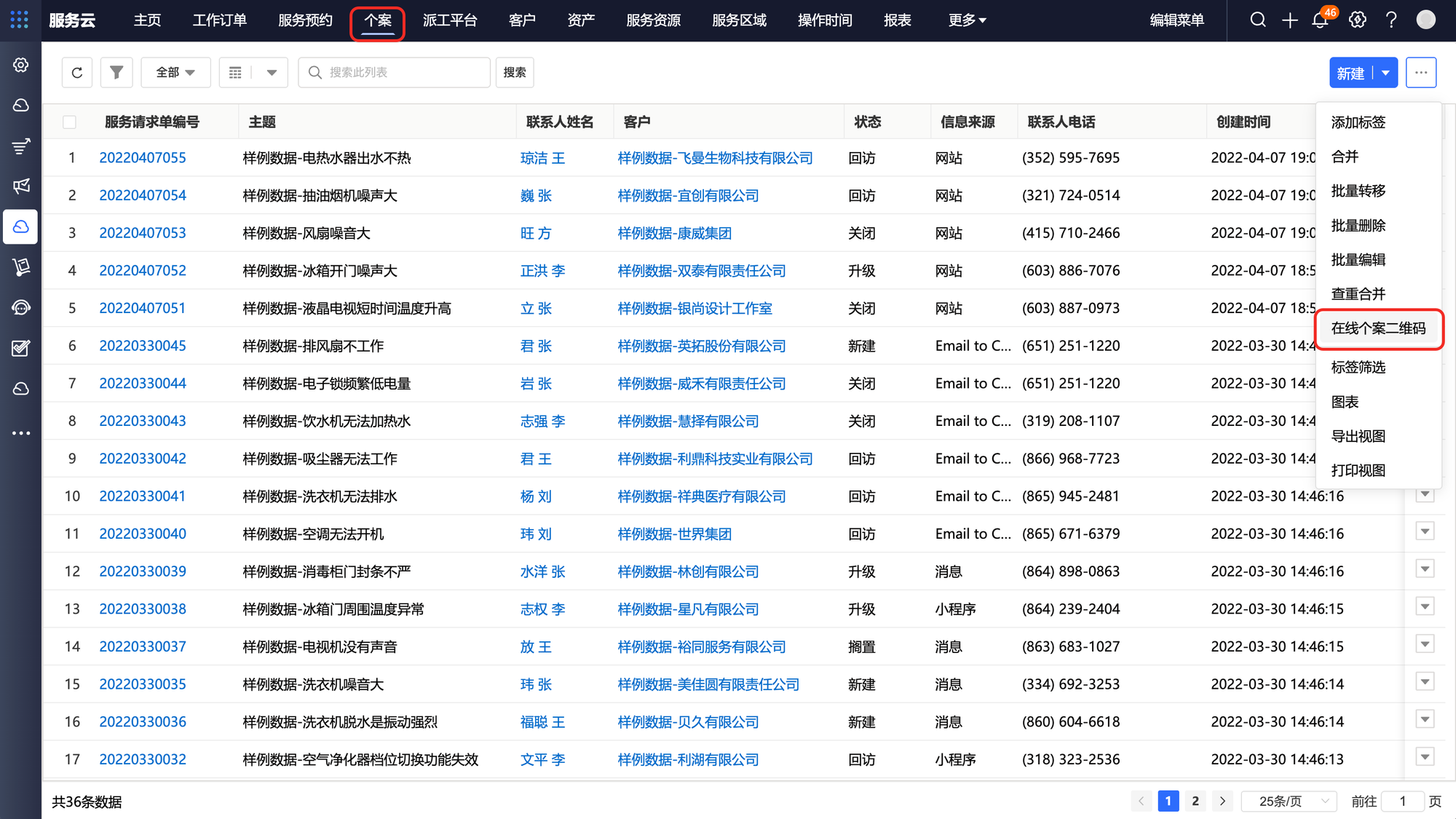Open the 新建 button dropdown arrow
The height and width of the screenshot is (819, 1456).
pos(1385,73)
